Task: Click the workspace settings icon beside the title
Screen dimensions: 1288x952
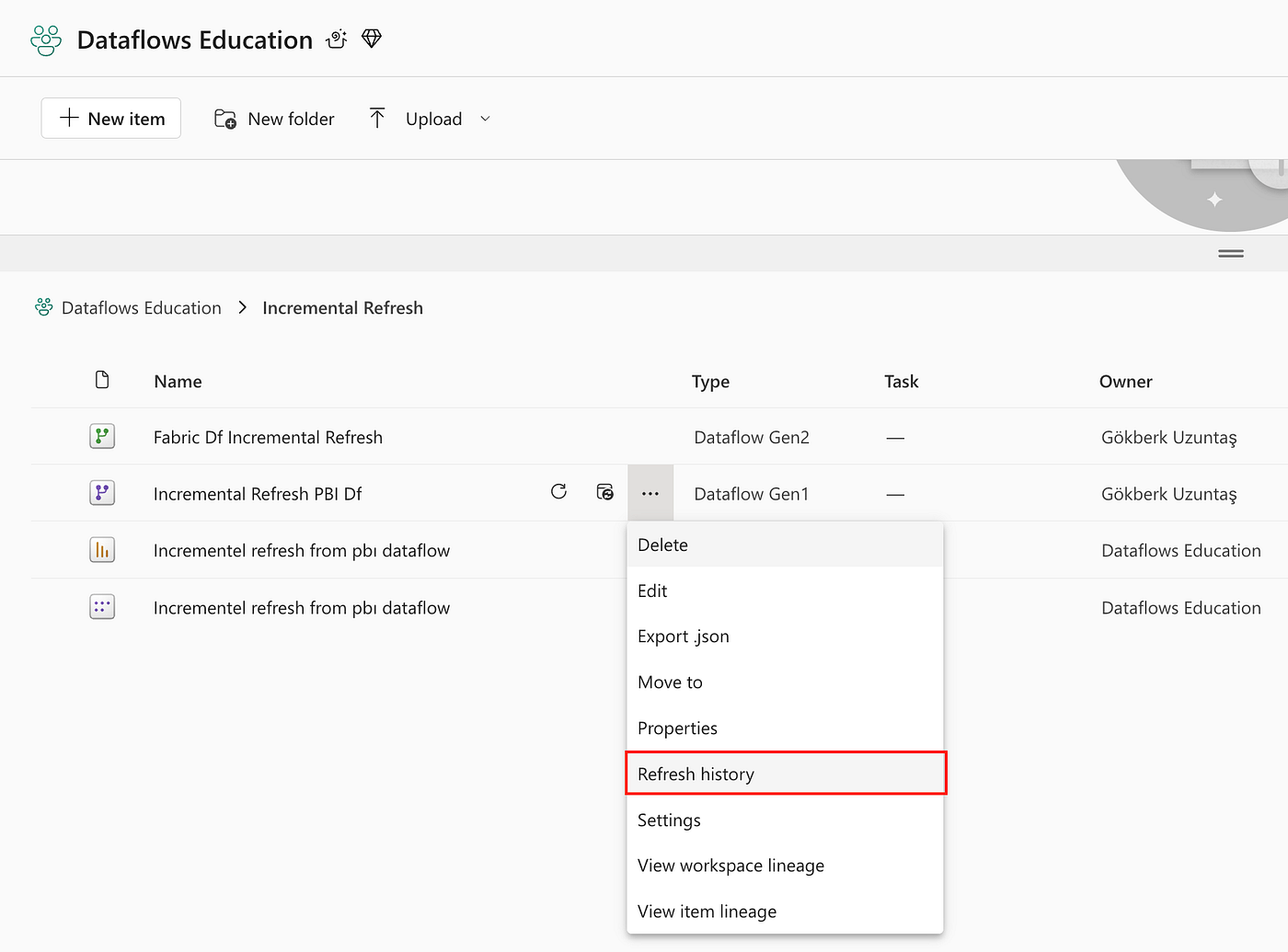Action: tap(337, 39)
